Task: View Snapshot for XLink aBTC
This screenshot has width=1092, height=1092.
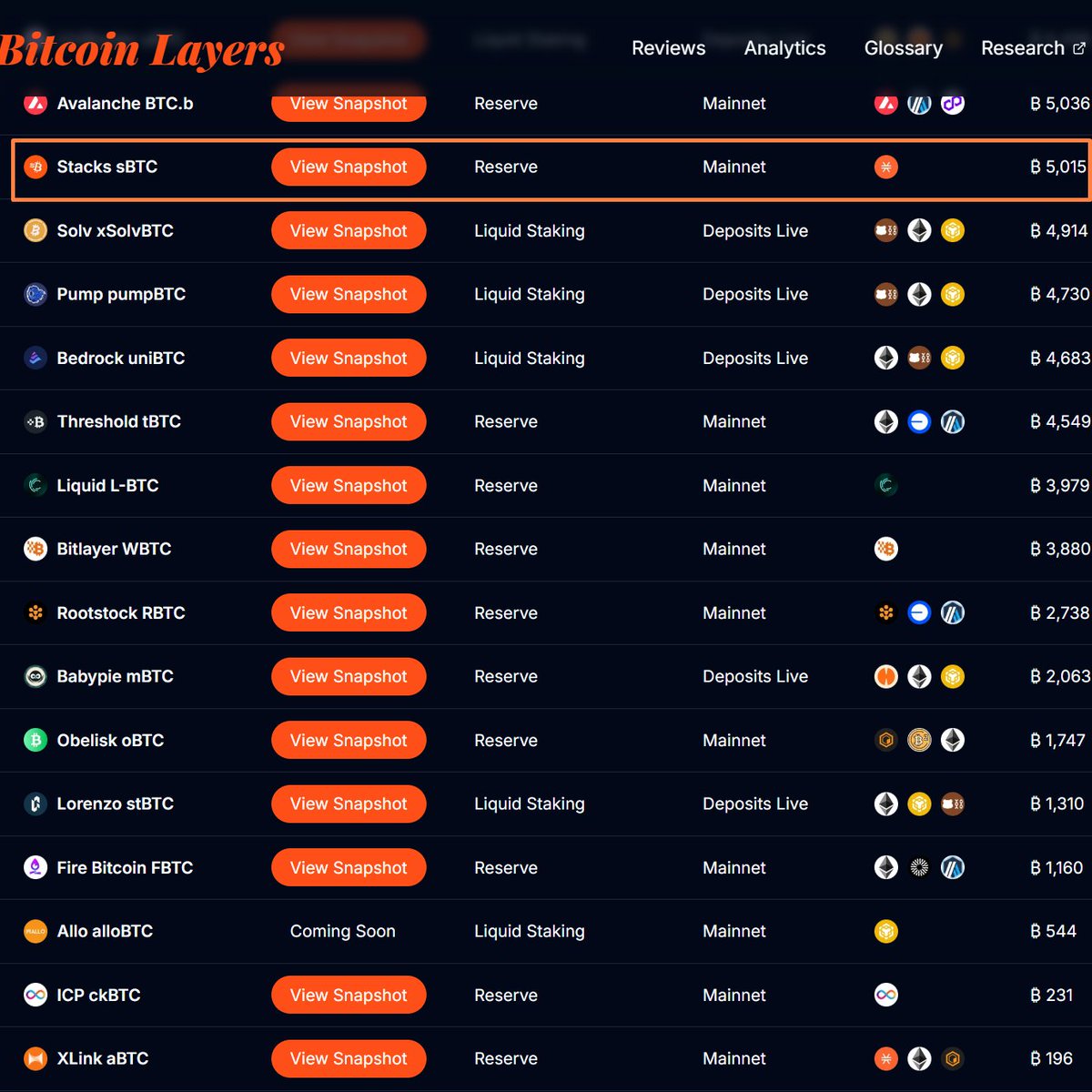Action: 349,1059
